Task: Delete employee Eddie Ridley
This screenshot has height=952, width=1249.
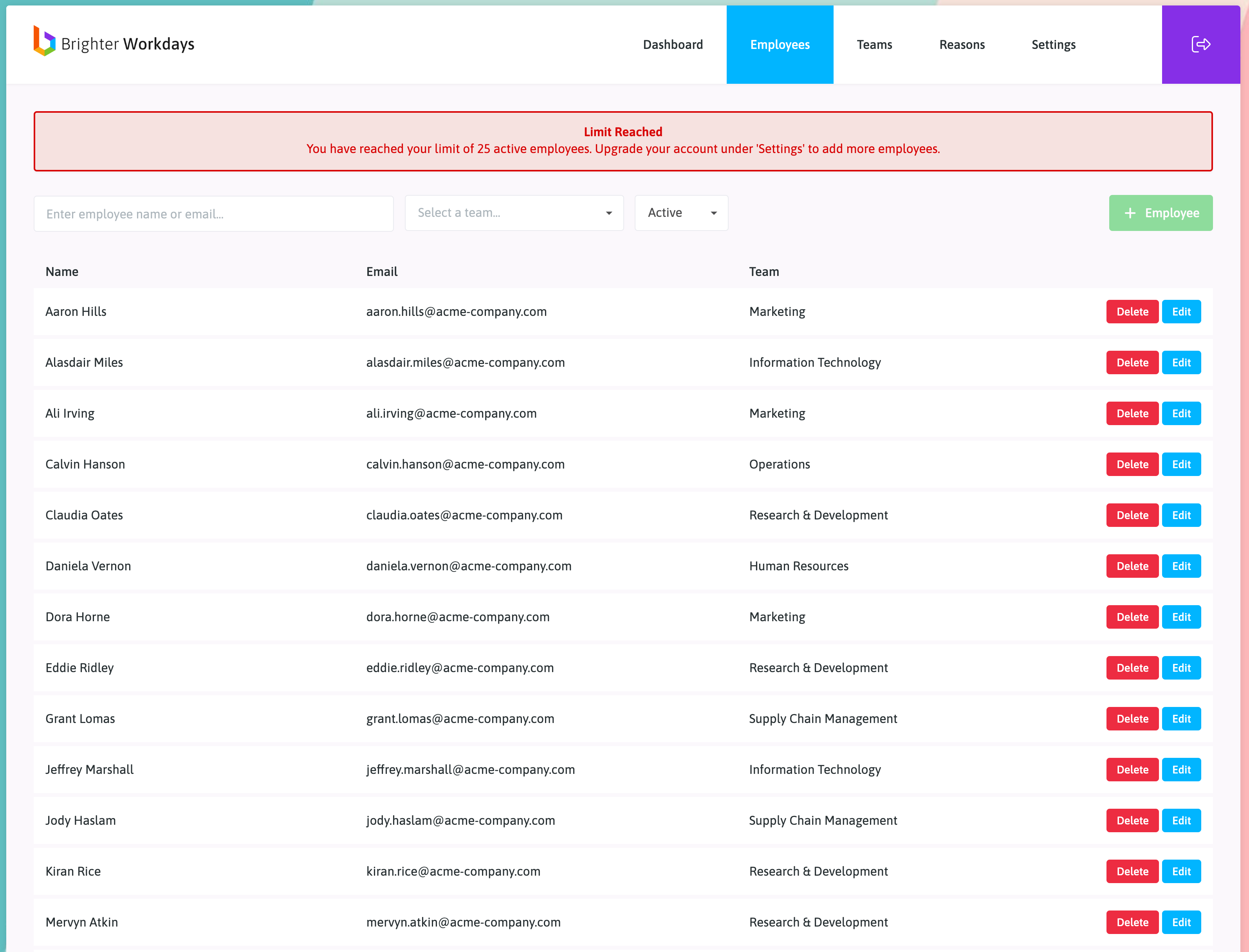Action: click(x=1132, y=668)
